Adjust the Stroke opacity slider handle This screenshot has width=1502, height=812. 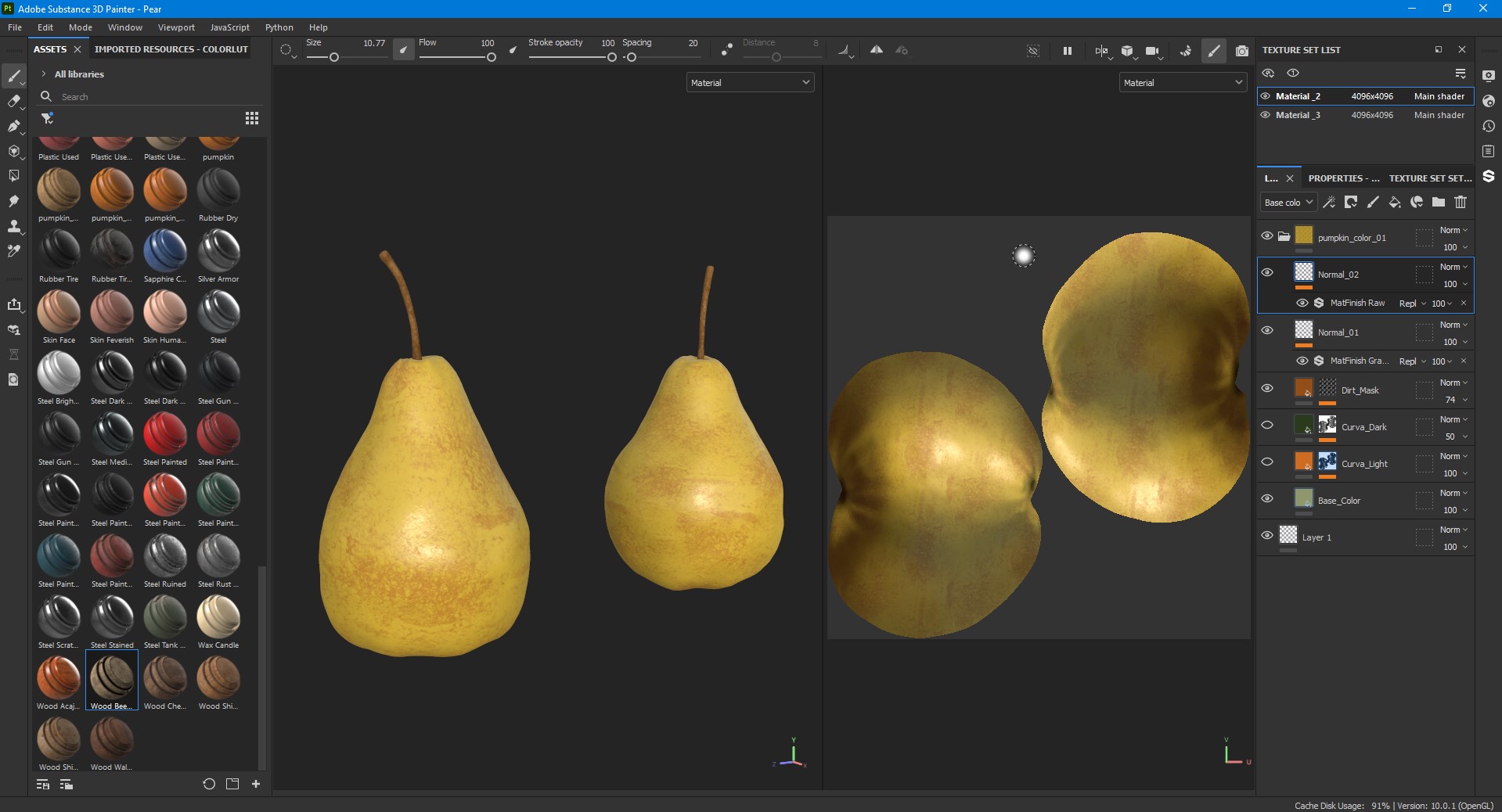coord(612,57)
